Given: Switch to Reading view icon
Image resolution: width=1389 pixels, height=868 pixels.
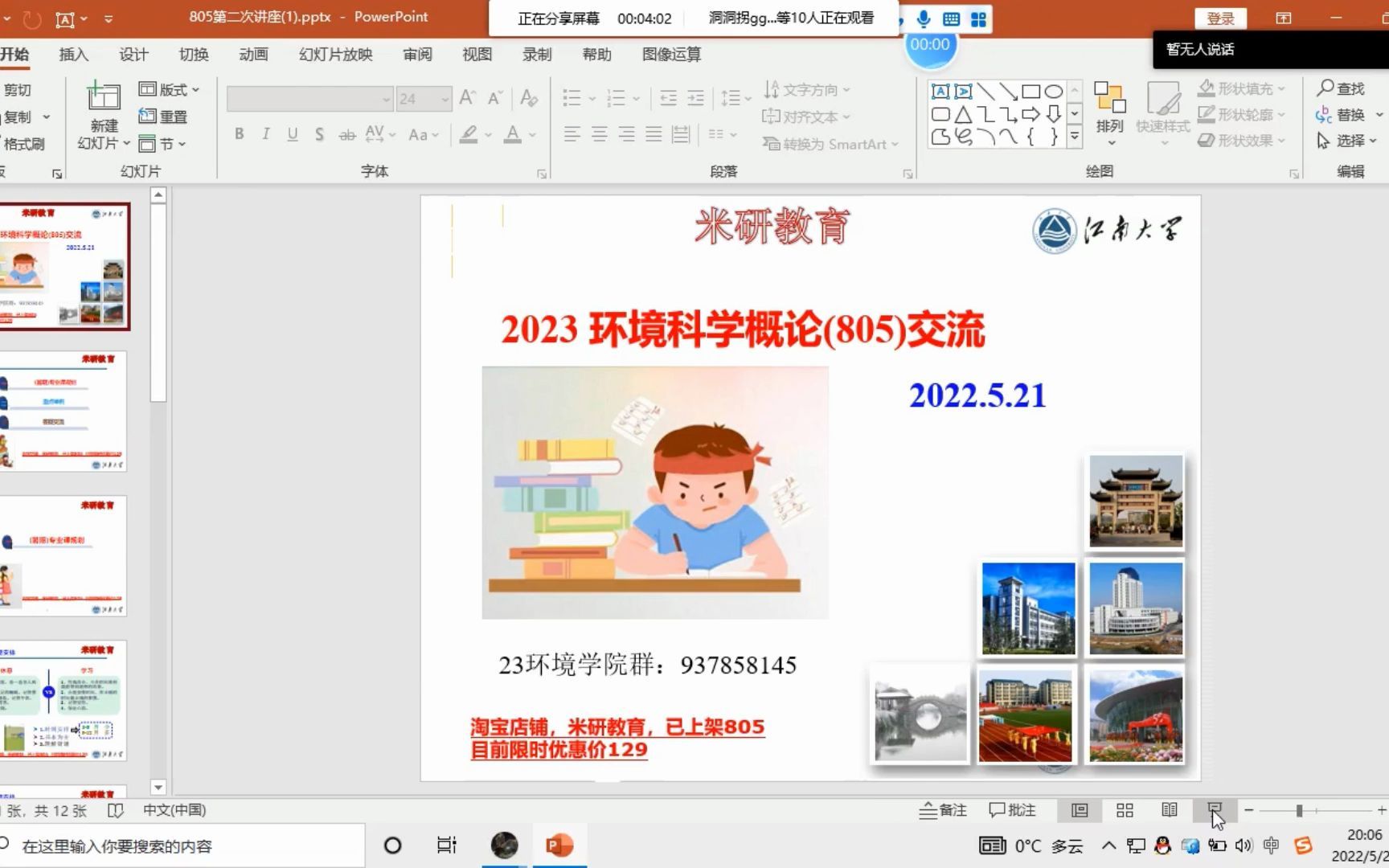Looking at the screenshot, I should tap(1170, 810).
